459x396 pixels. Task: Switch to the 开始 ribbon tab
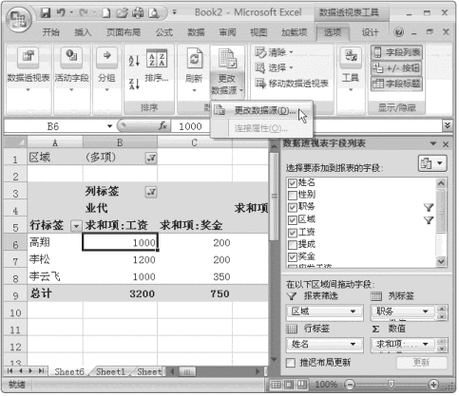pyautogui.click(x=51, y=32)
